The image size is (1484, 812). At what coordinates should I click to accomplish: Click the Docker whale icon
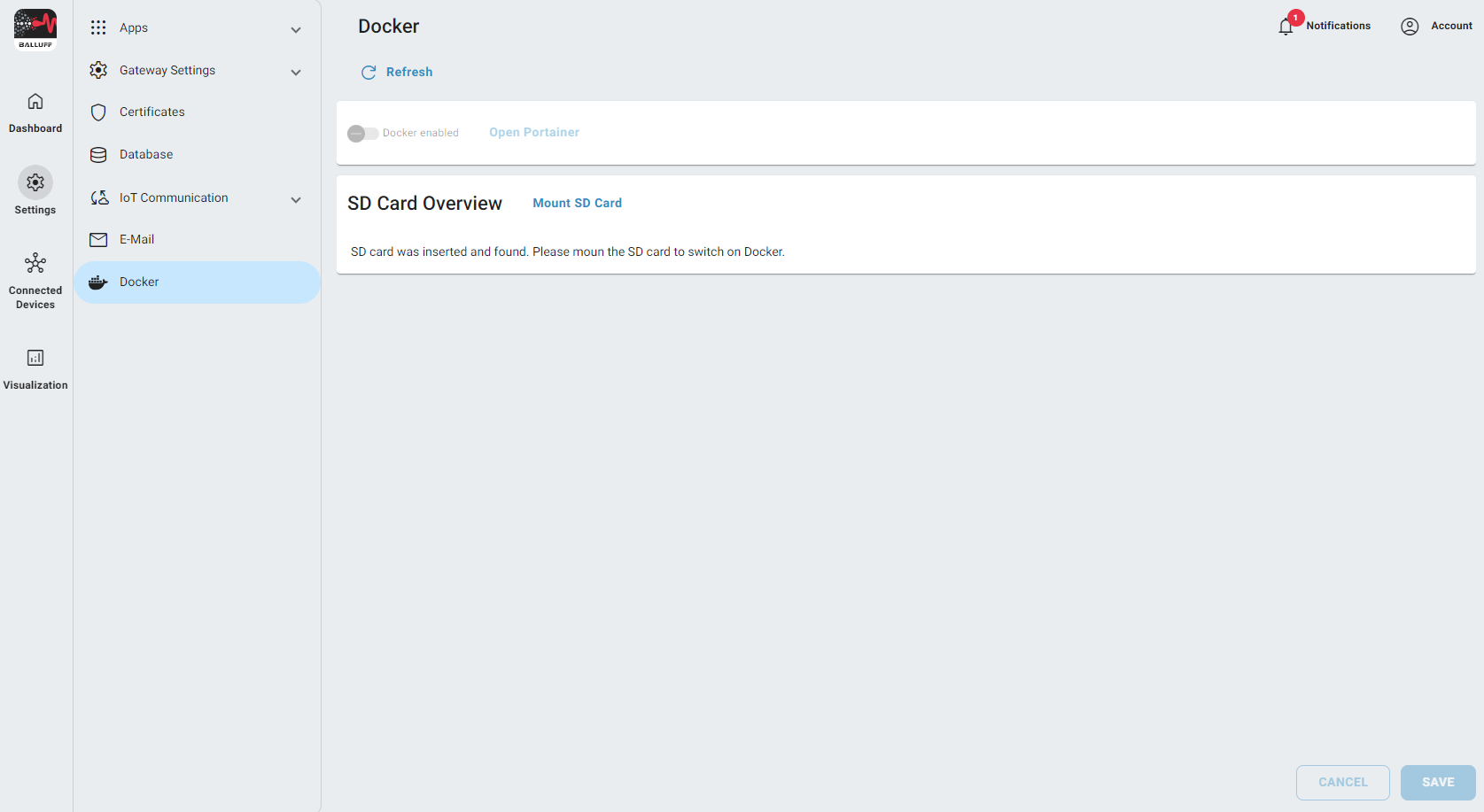[98, 282]
